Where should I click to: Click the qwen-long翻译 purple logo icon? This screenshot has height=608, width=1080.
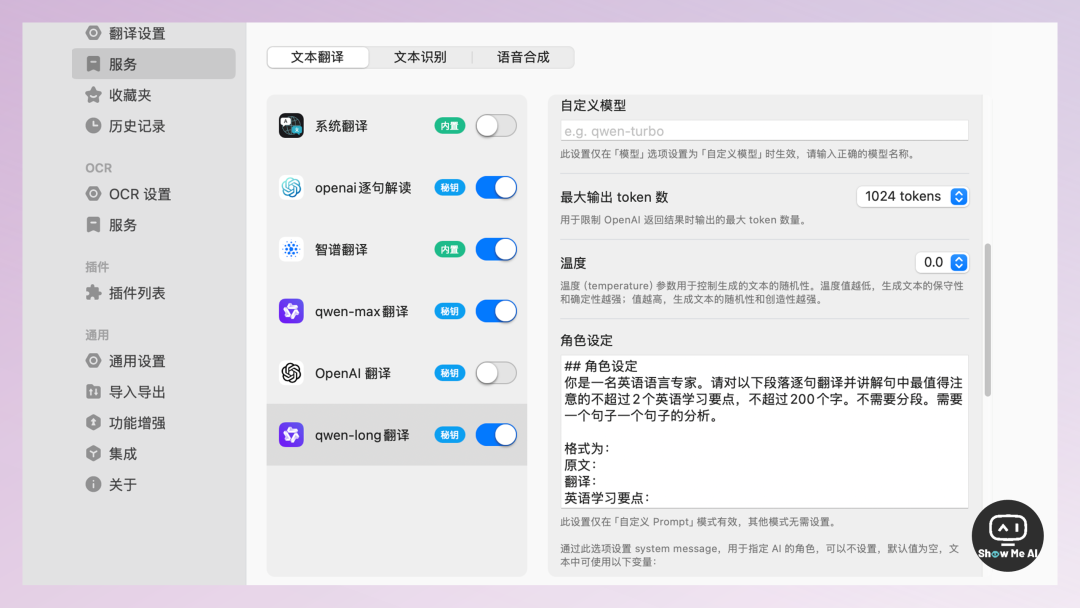click(x=291, y=434)
